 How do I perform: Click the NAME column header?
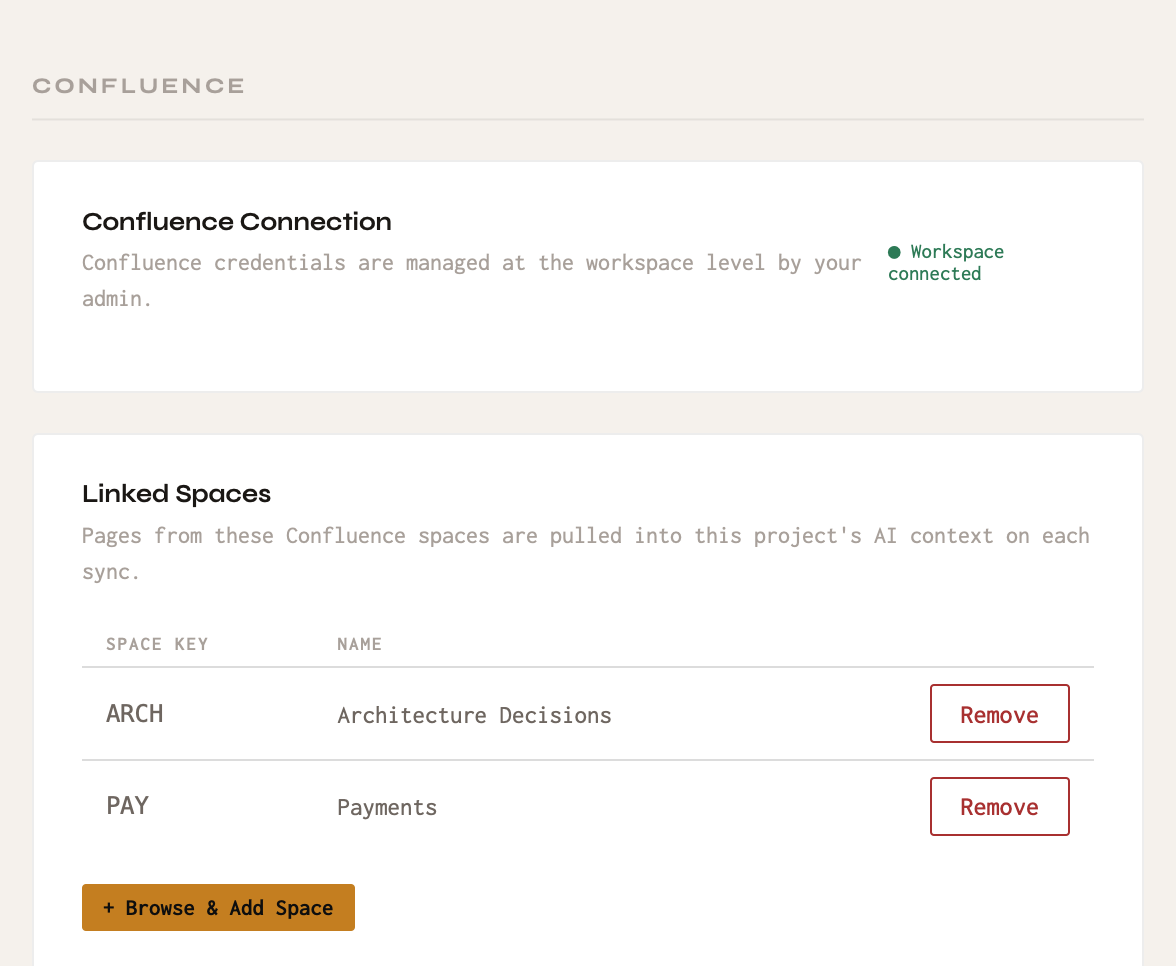359,644
